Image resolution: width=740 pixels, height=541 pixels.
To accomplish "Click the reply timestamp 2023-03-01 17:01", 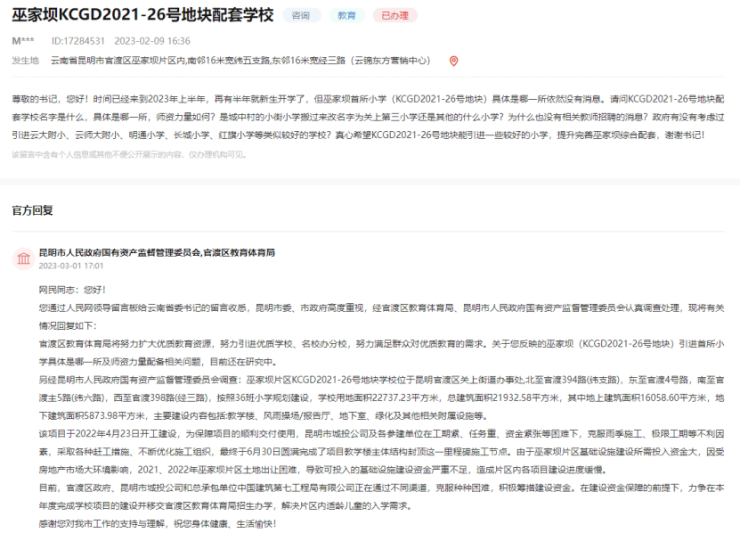I will [x=71, y=267].
